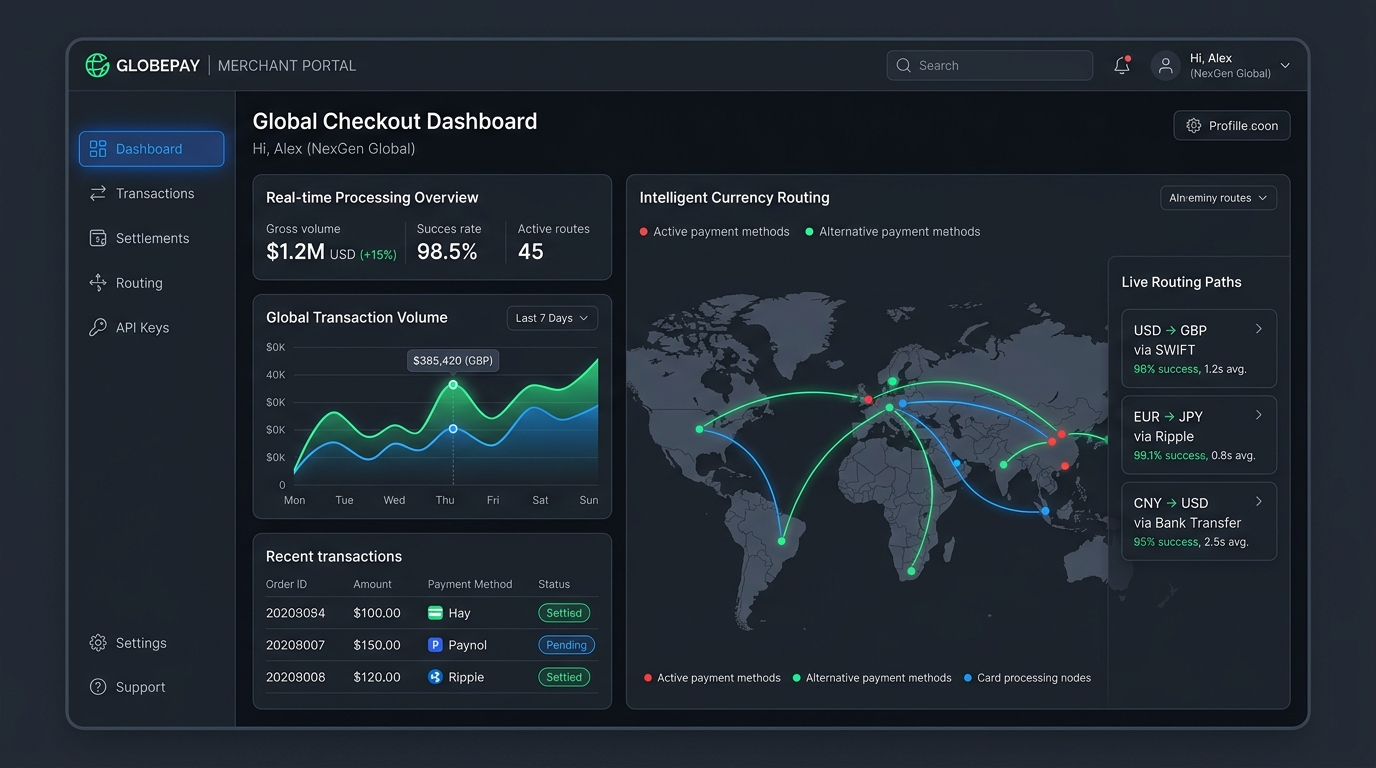Expand the user account chevron by Hi, Alex
Viewport: 1376px width, 768px height.
tap(1285, 66)
